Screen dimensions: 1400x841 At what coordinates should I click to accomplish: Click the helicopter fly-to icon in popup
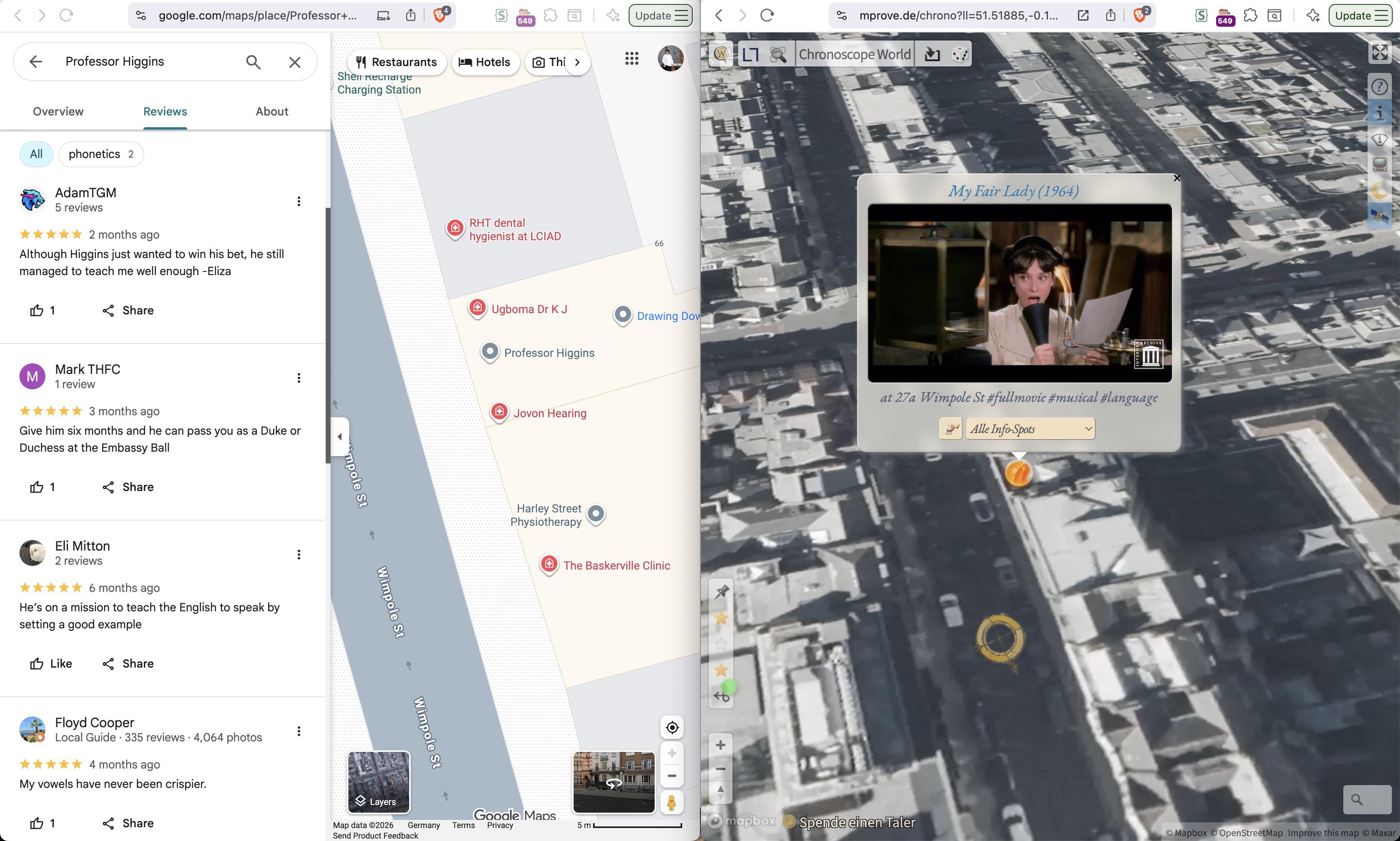(951, 429)
